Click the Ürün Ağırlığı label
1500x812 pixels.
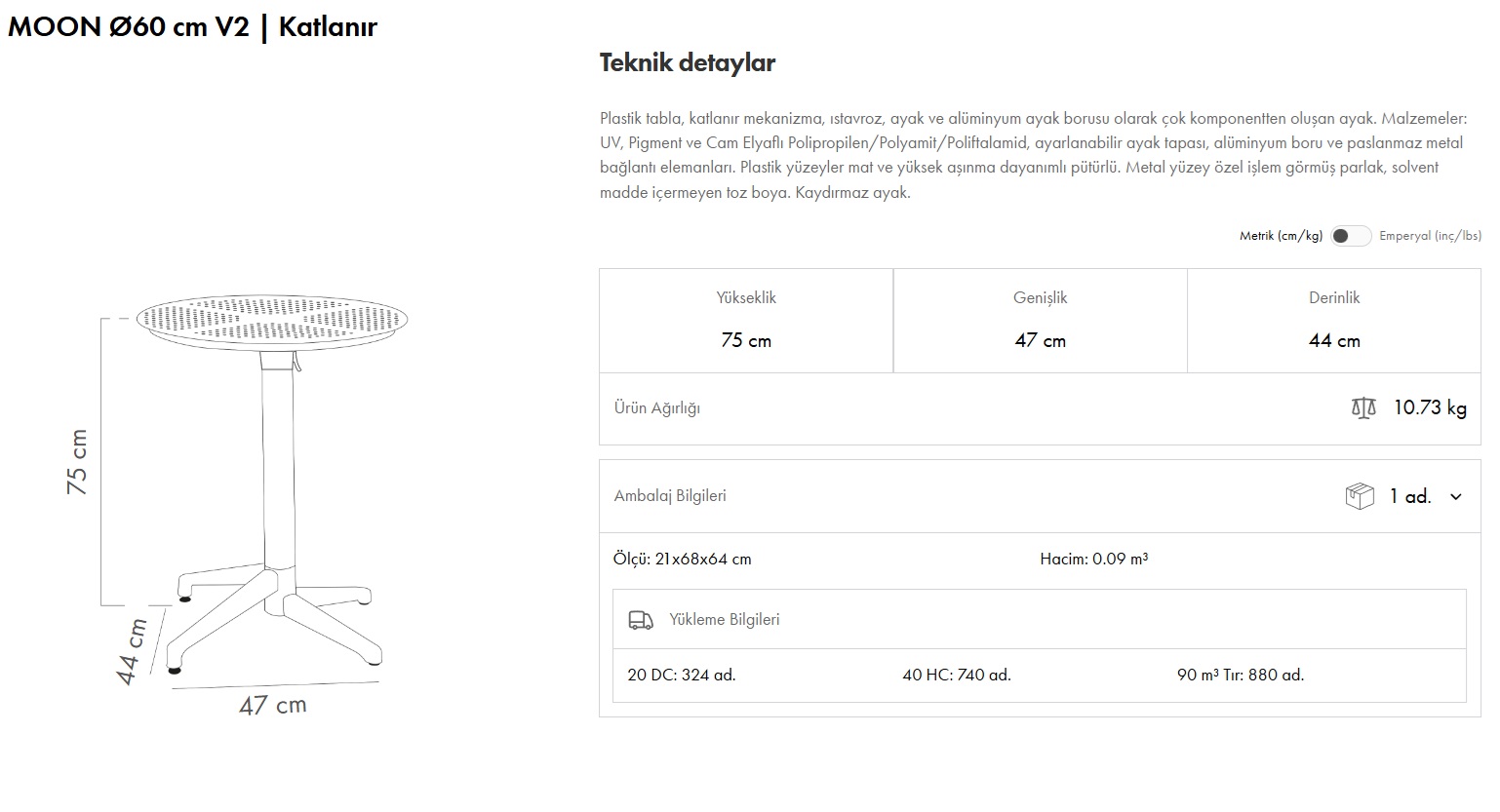657,408
